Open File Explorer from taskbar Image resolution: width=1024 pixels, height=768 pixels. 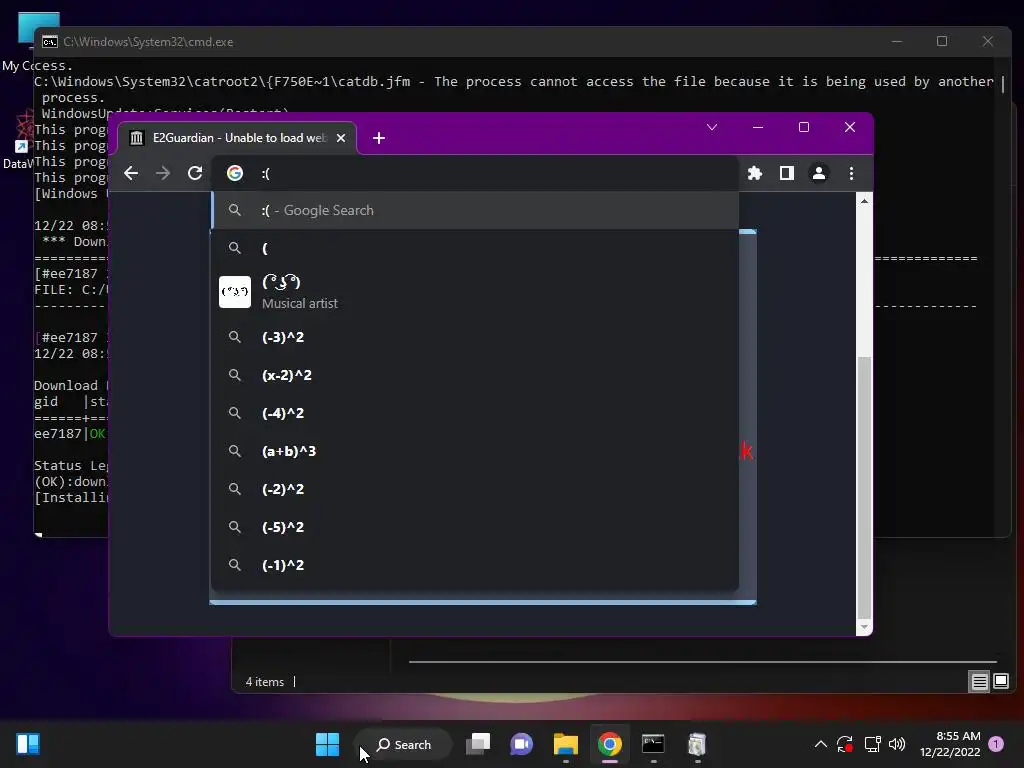[x=566, y=744]
